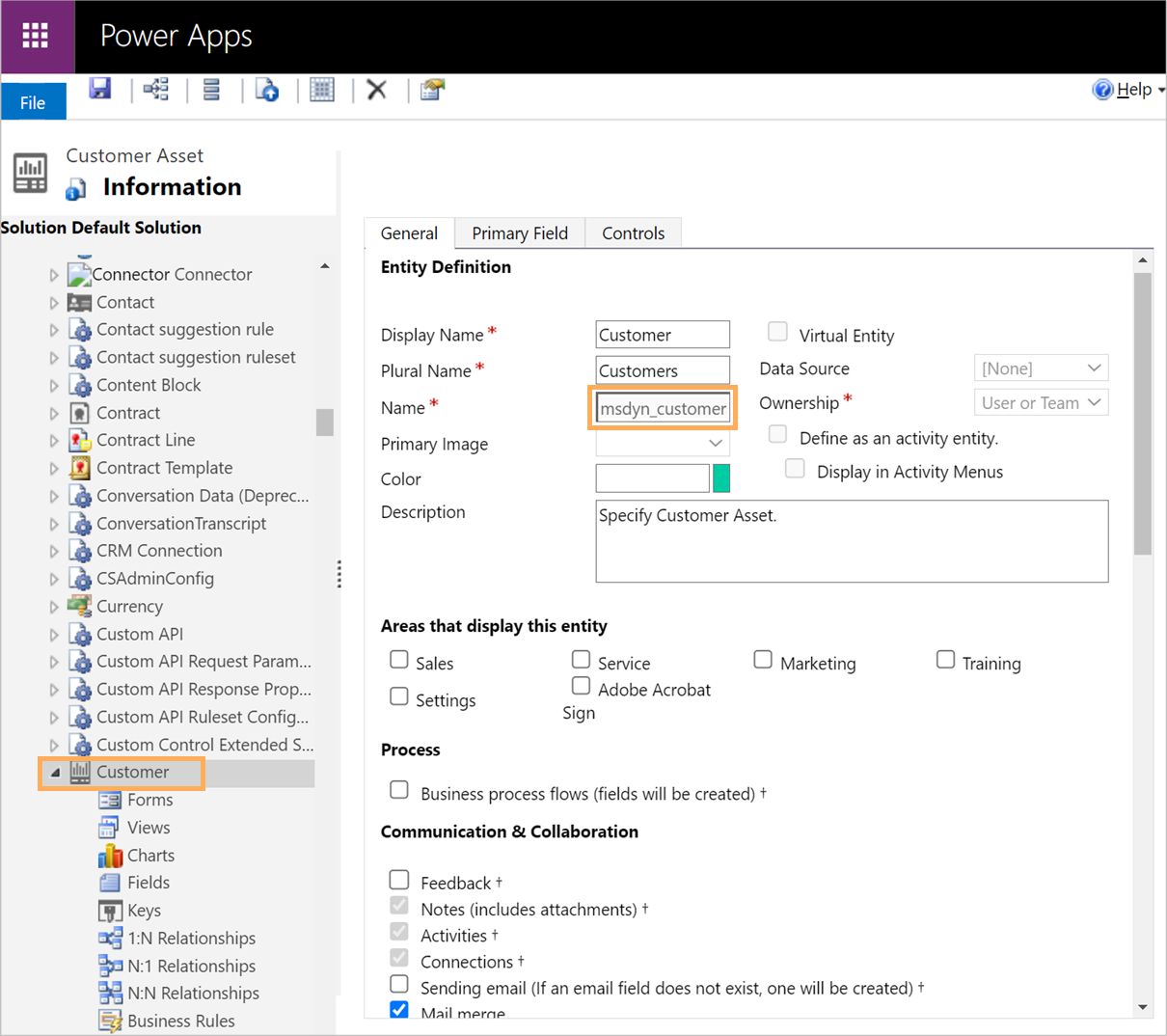The image size is (1167, 1036).
Task: Enable the Settings area checkbox
Action: click(x=399, y=695)
